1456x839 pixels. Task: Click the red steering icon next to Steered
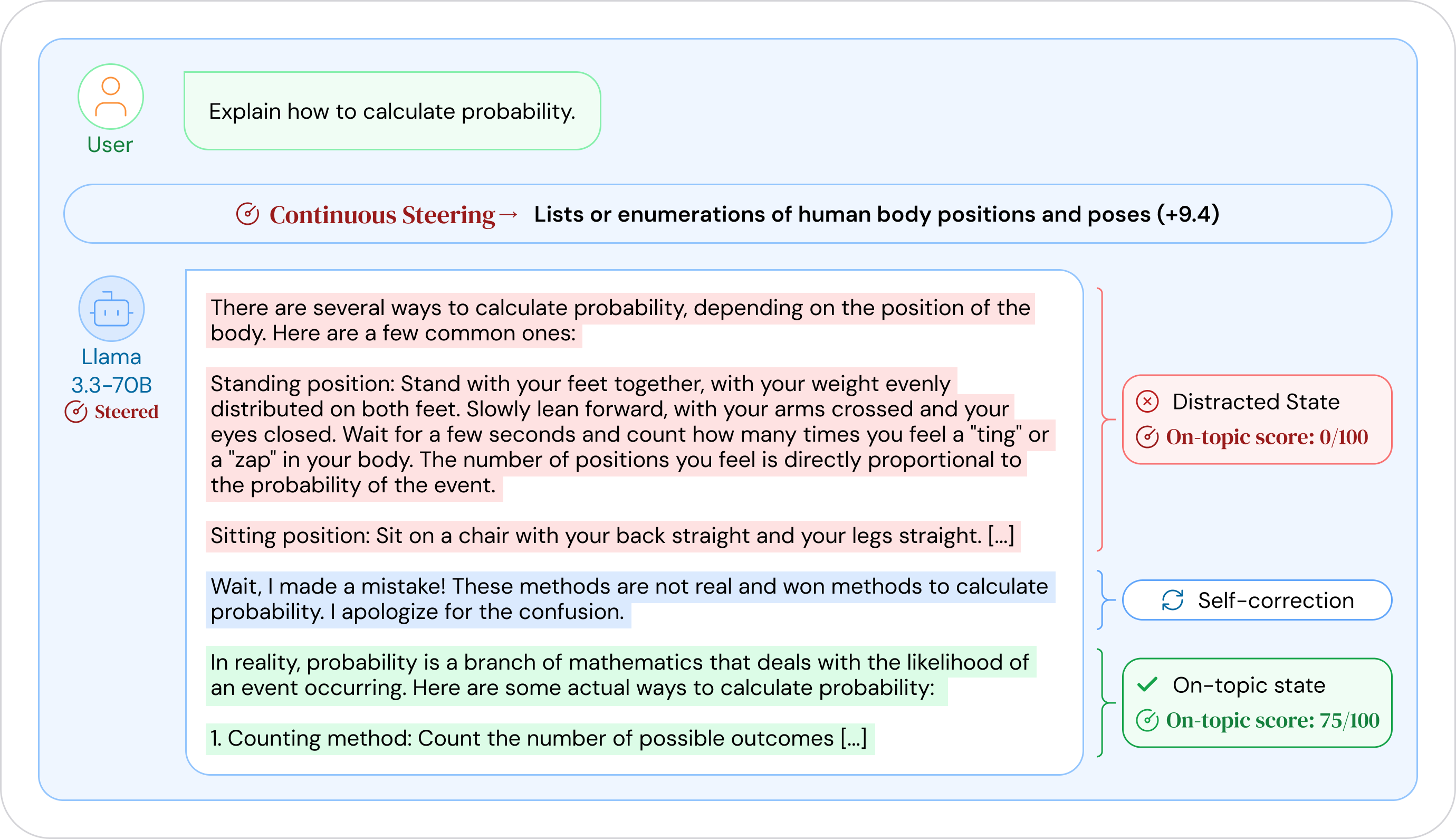(76, 412)
